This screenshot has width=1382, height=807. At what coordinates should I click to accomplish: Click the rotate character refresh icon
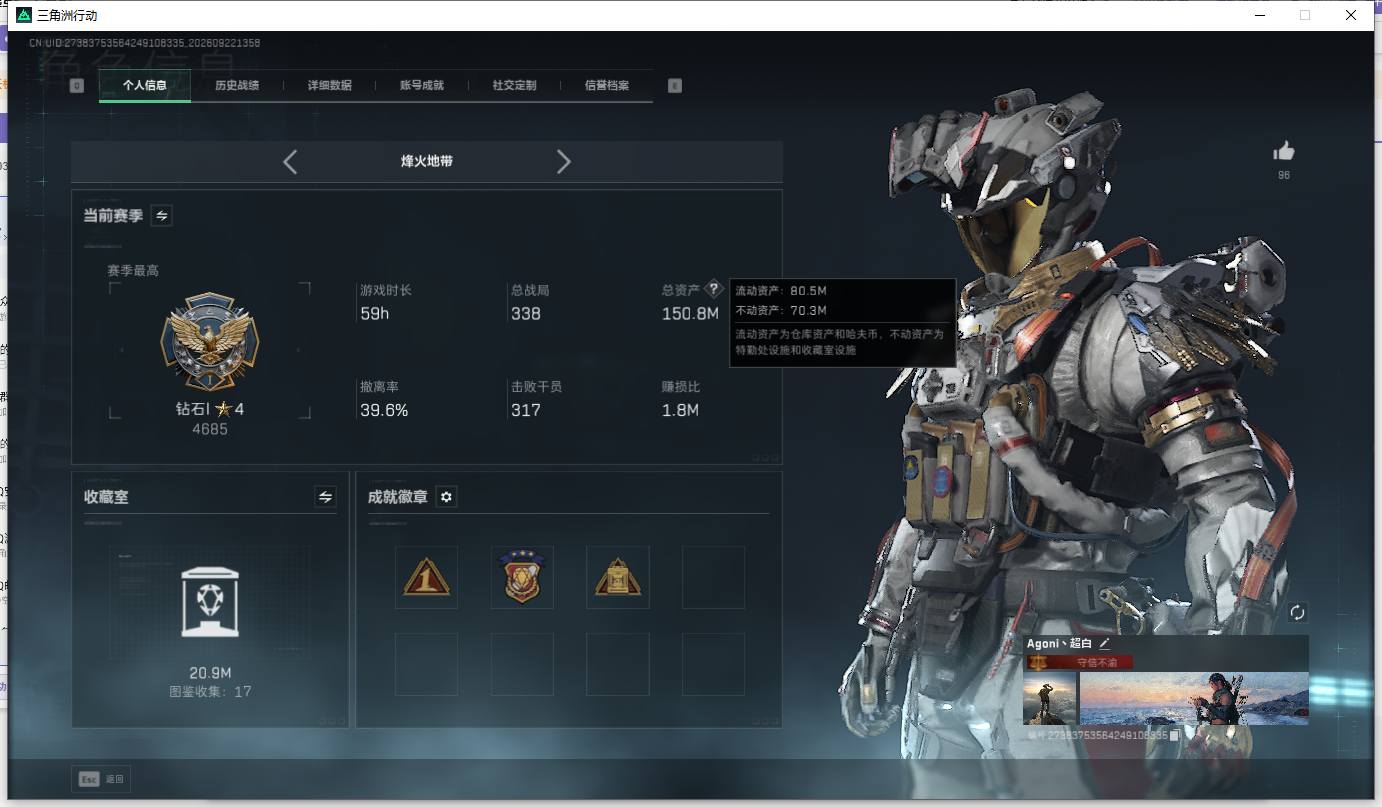click(1298, 612)
